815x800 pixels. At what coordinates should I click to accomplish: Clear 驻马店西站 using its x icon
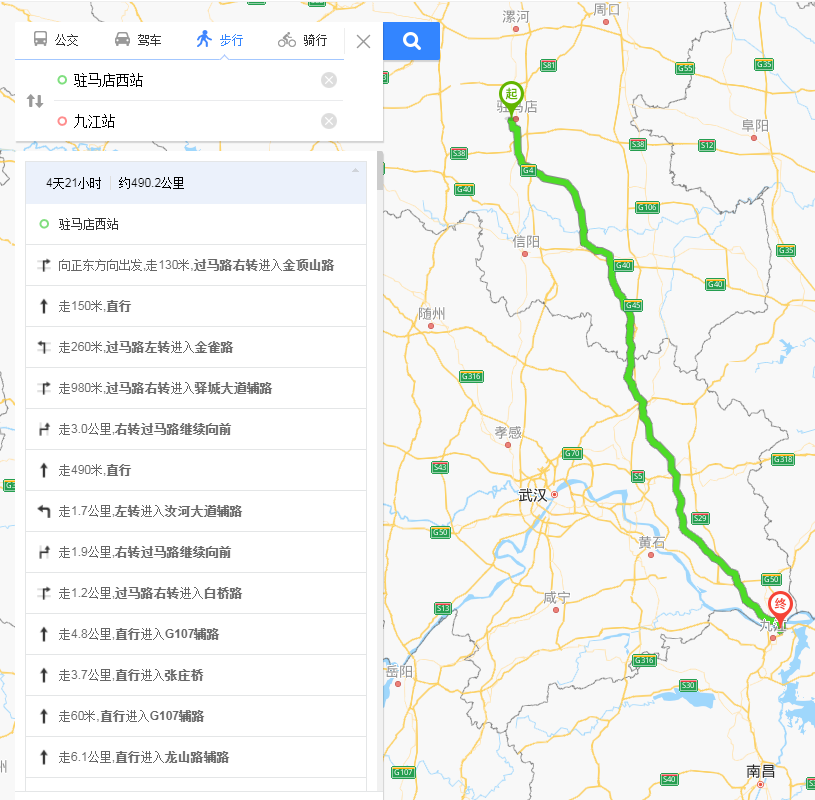pos(329,80)
